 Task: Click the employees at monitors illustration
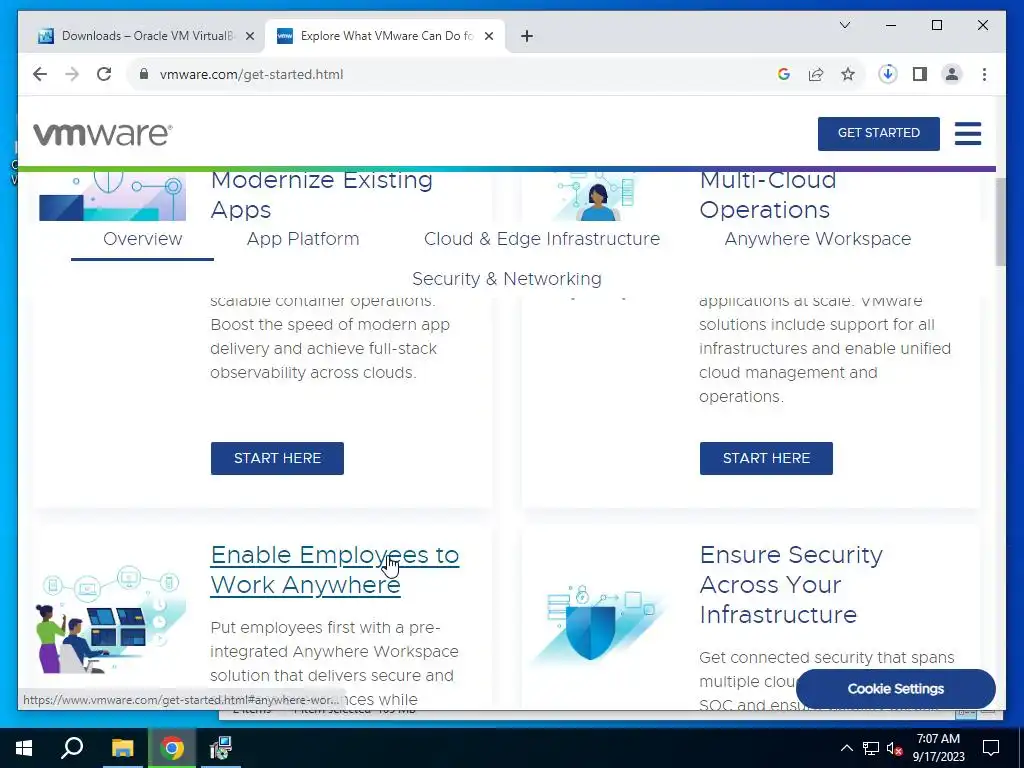point(110,619)
